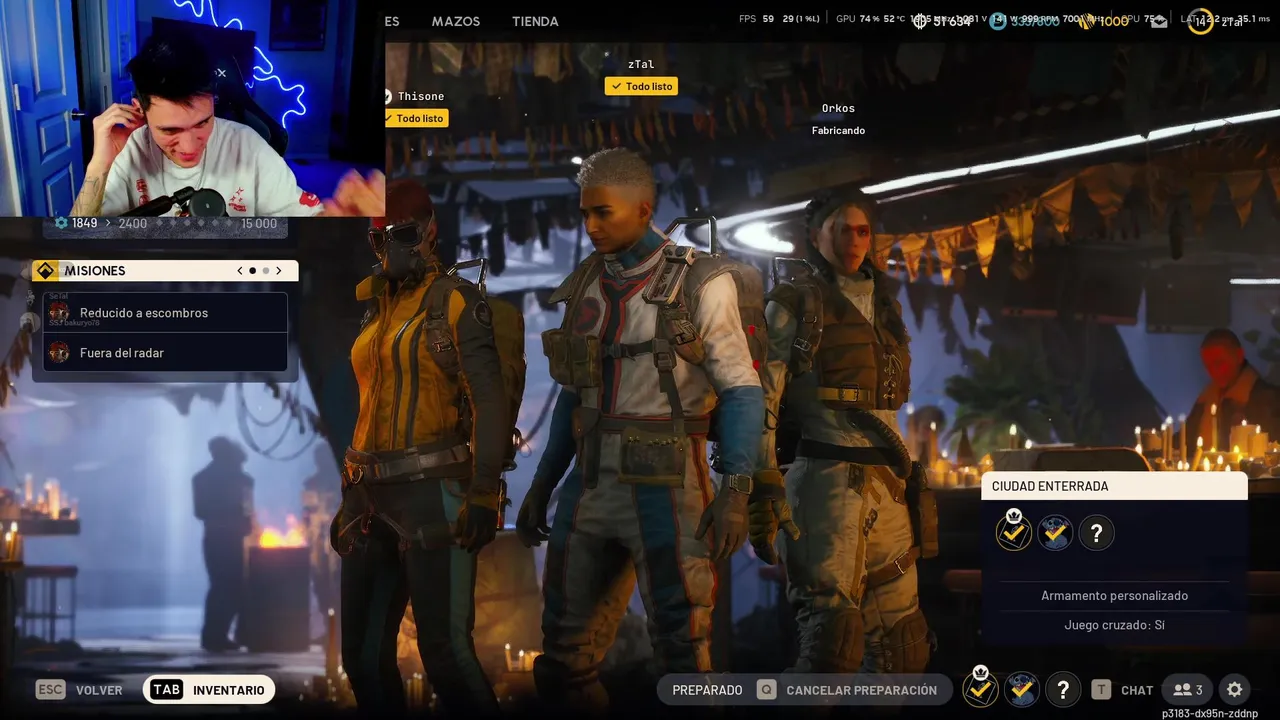Click Juego cruzado: Sí row
Viewport: 1280px width, 720px height.
pos(1115,625)
